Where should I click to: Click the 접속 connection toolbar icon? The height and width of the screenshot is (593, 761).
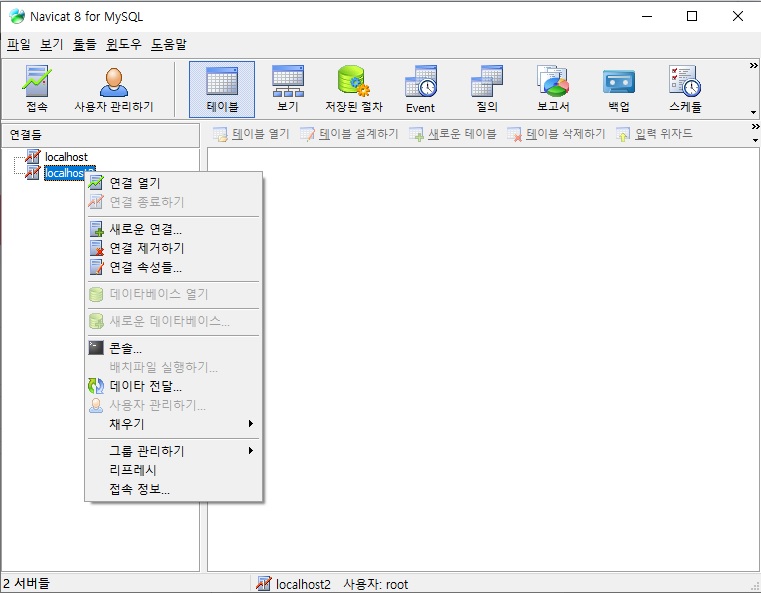coord(36,89)
